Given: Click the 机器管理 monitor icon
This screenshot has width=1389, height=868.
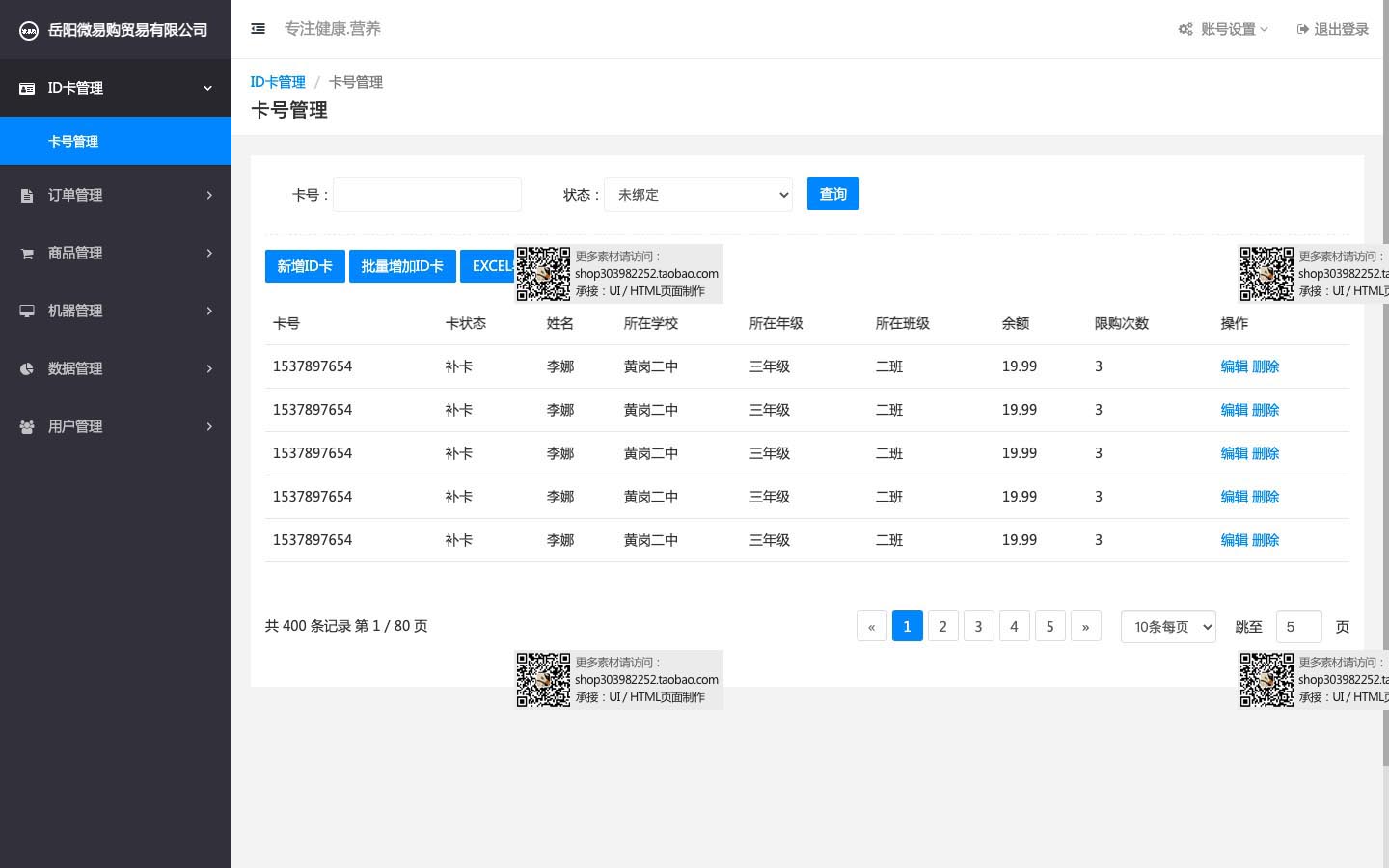Looking at the screenshot, I should coord(27,312).
